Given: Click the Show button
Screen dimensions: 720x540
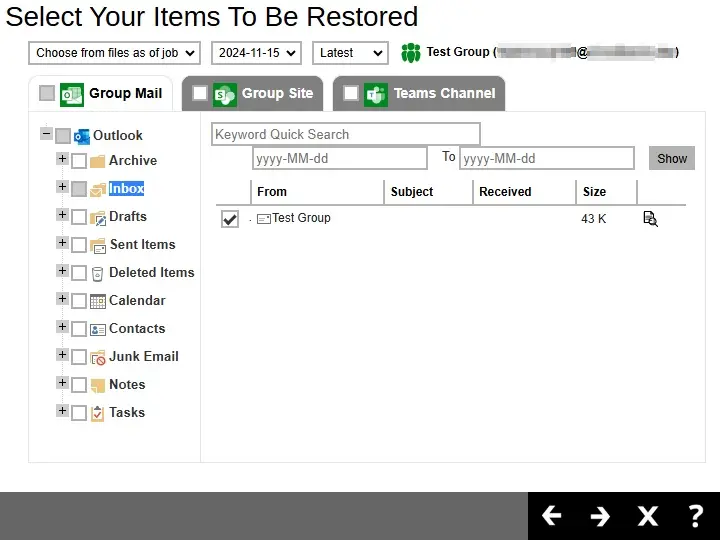Looking at the screenshot, I should (672, 158).
